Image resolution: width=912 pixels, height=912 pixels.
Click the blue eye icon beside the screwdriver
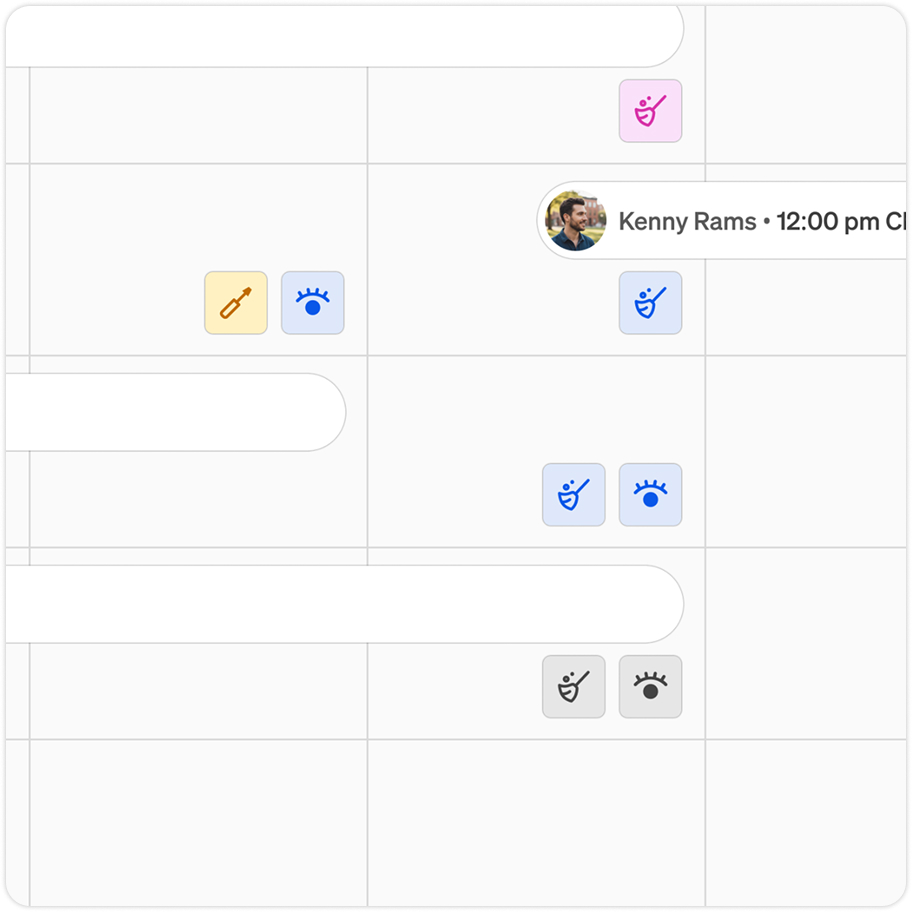click(312, 303)
